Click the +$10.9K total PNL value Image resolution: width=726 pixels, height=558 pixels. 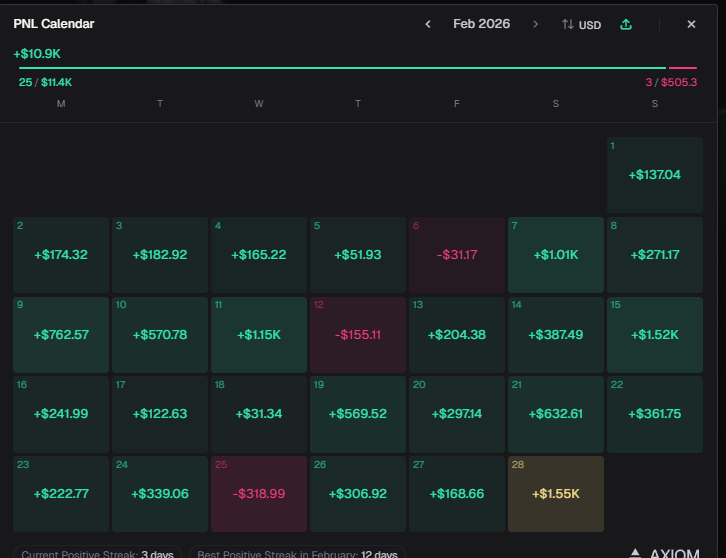coord(37,54)
